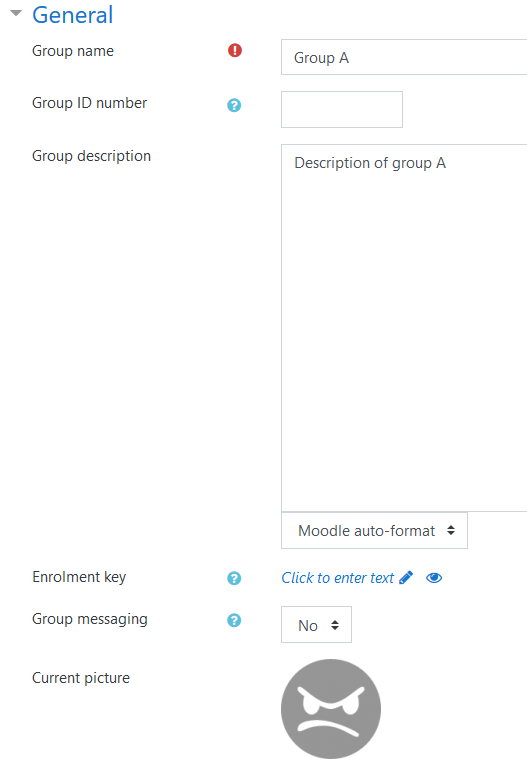Click the current group picture thumbnail
The height and width of the screenshot is (776, 527).
coord(331,709)
